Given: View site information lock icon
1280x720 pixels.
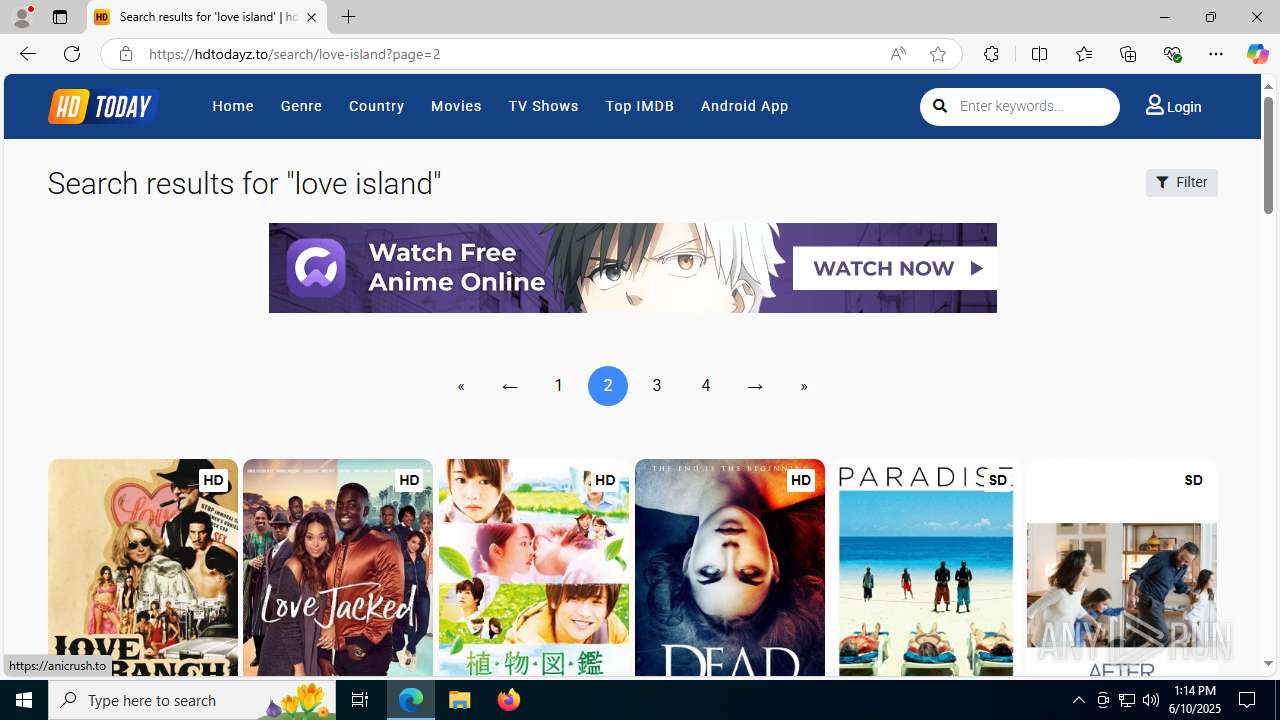Looking at the screenshot, I should click(x=125, y=54).
